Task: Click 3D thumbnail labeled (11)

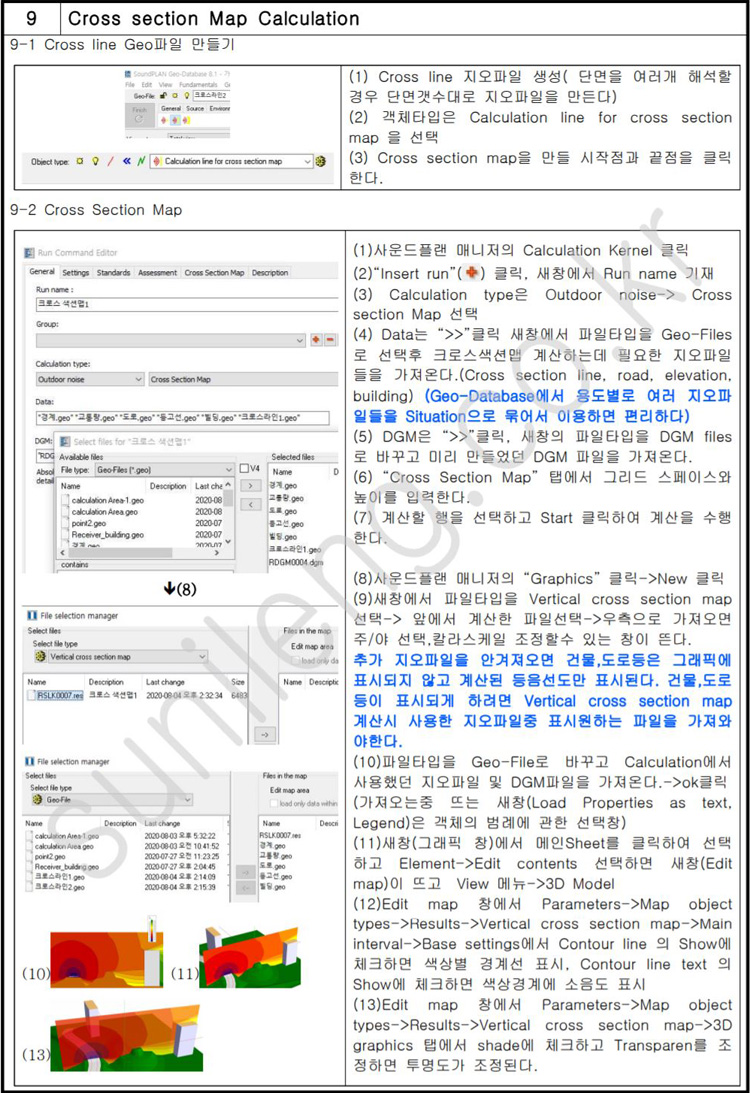Action: pos(252,956)
